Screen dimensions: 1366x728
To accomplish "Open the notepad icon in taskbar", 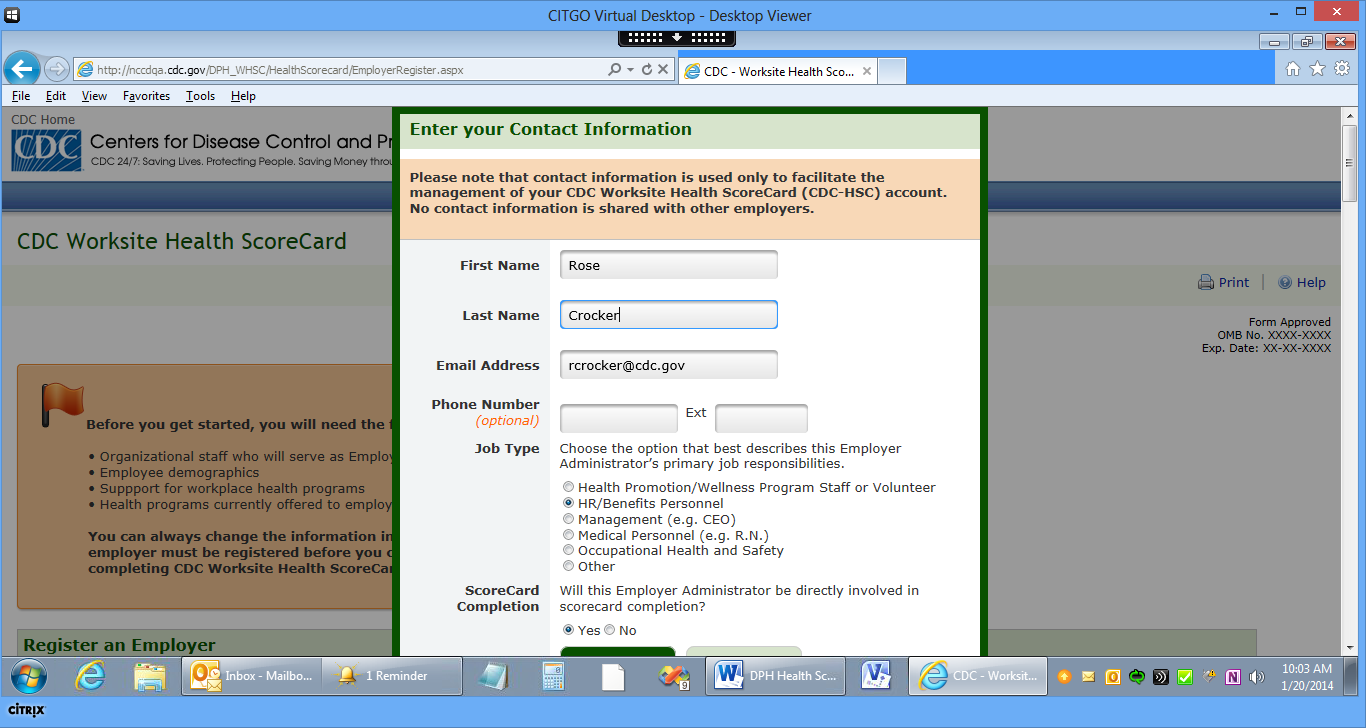I will click(x=492, y=676).
